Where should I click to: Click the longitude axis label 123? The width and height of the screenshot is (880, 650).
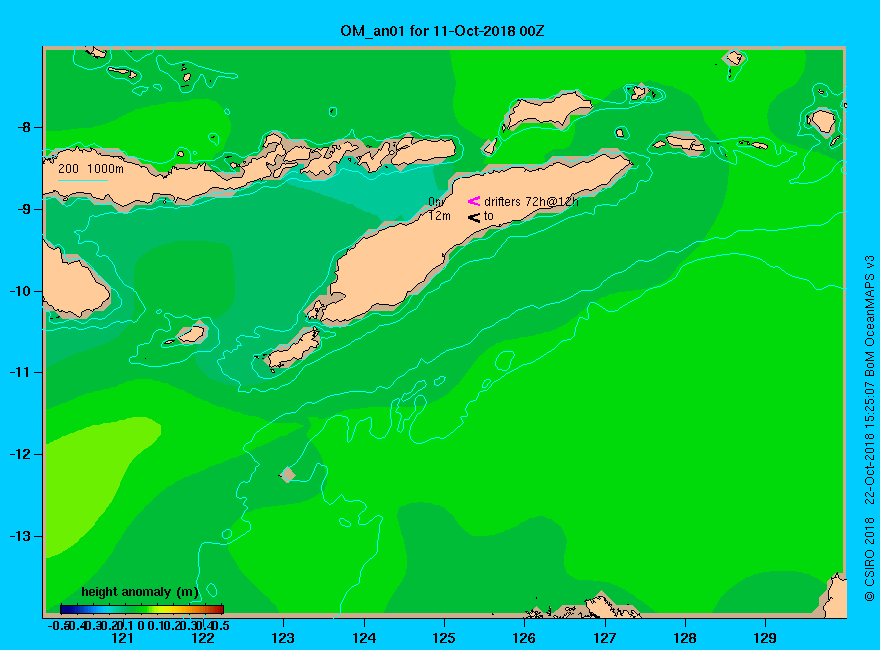283,638
